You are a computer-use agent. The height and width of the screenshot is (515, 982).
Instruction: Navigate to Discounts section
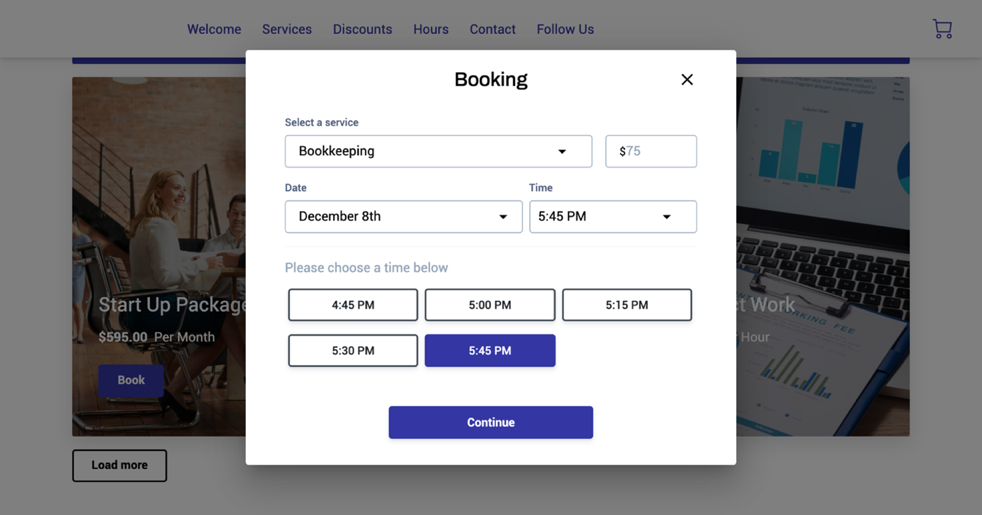coord(362,29)
